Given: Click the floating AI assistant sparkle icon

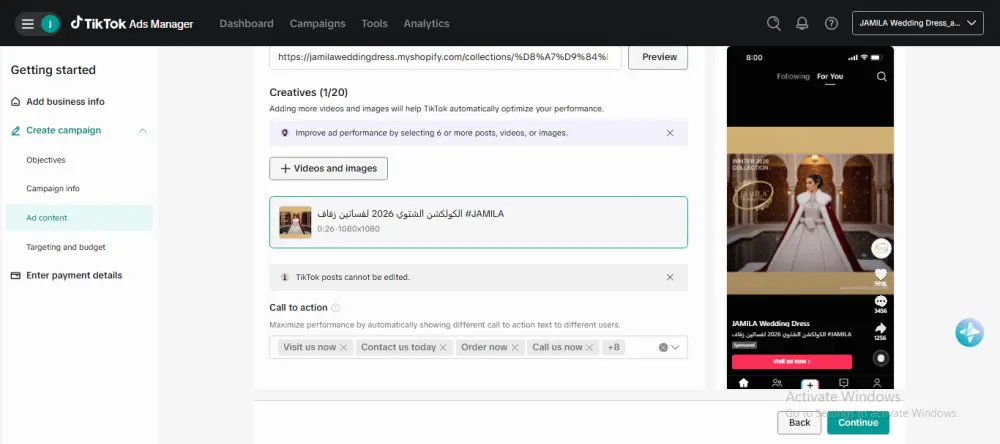Looking at the screenshot, I should pyautogui.click(x=968, y=333).
